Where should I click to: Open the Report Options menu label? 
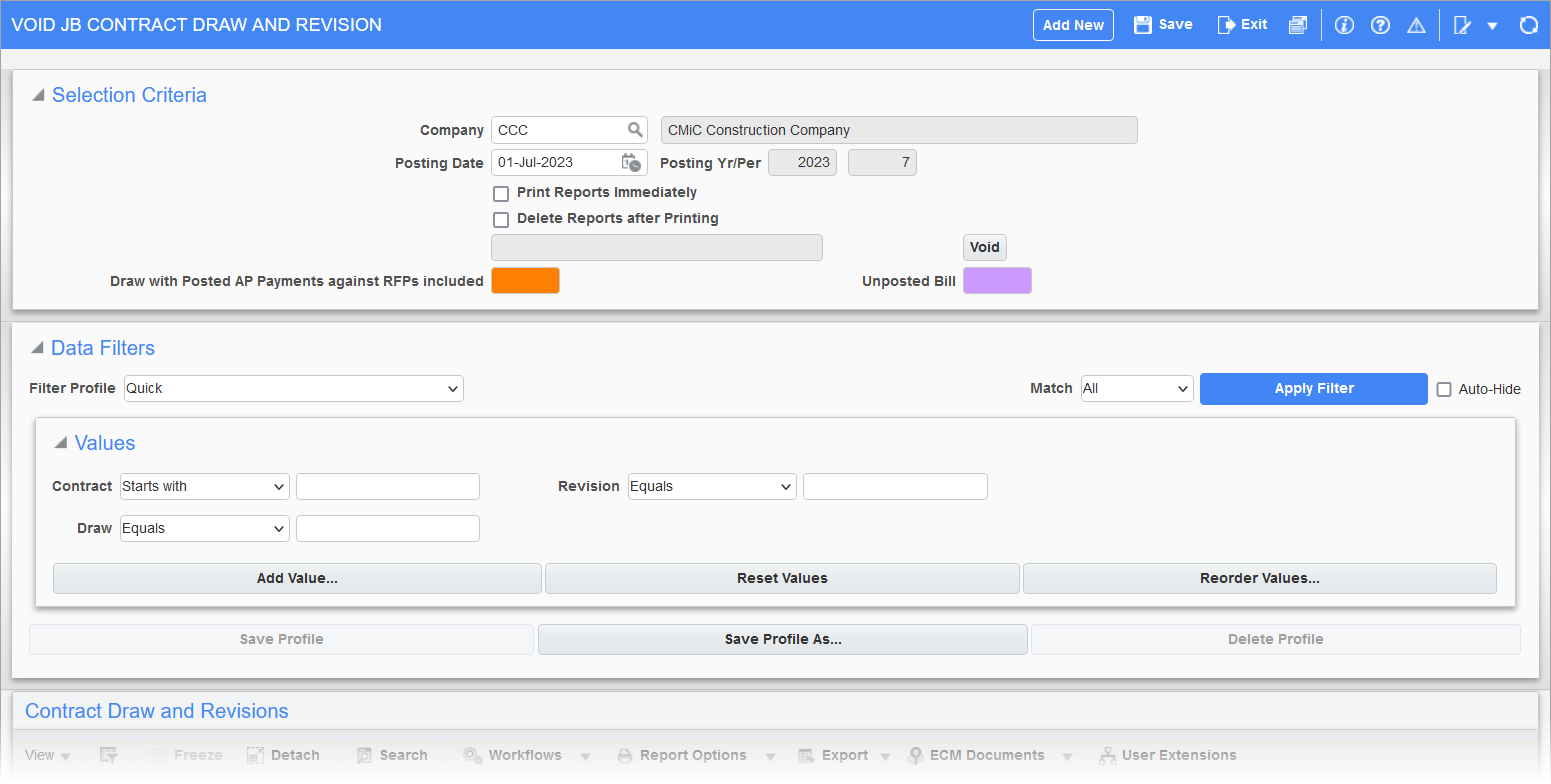(693, 755)
